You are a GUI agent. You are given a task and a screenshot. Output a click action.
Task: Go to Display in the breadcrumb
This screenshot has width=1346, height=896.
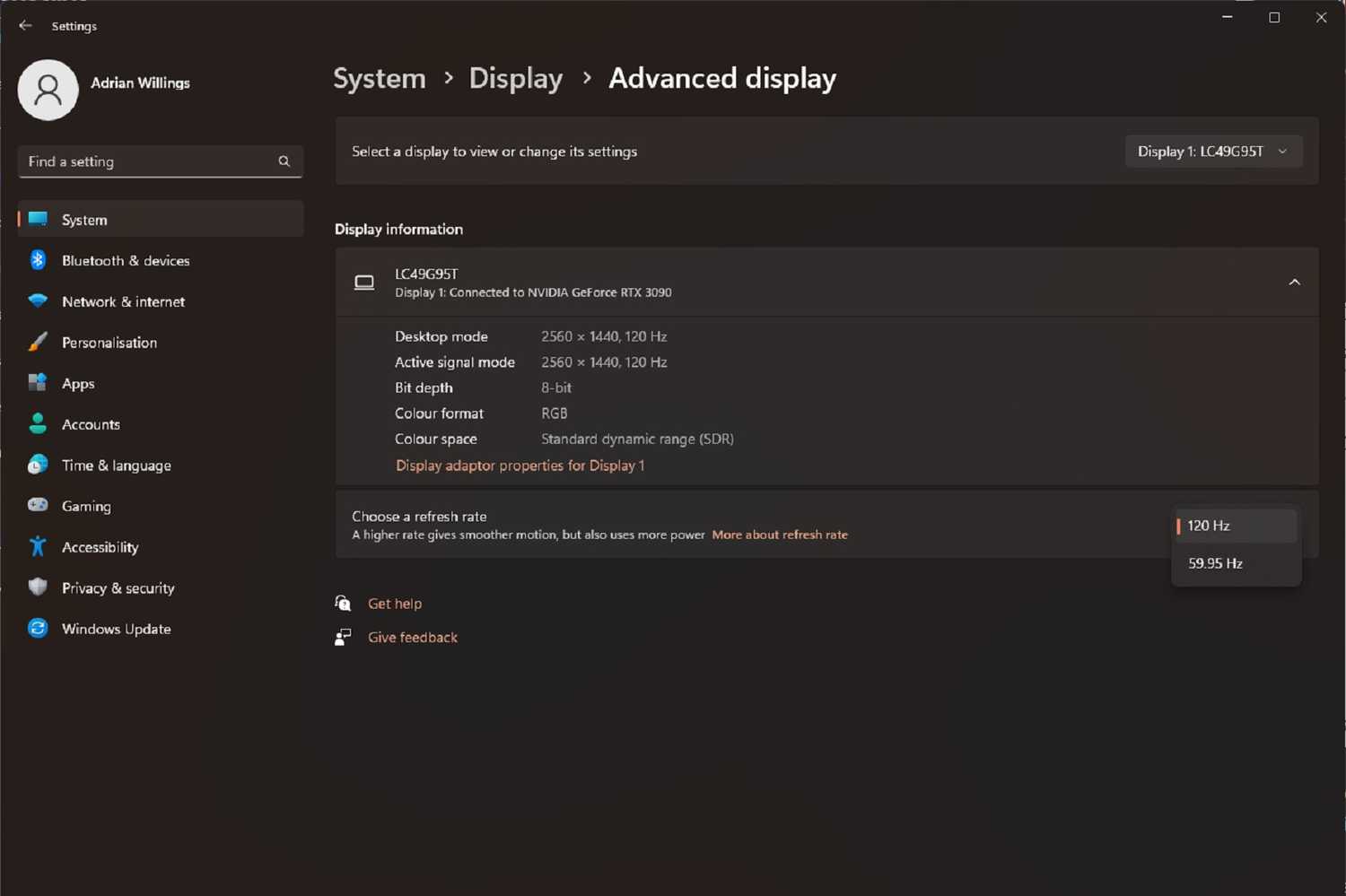pos(516,79)
